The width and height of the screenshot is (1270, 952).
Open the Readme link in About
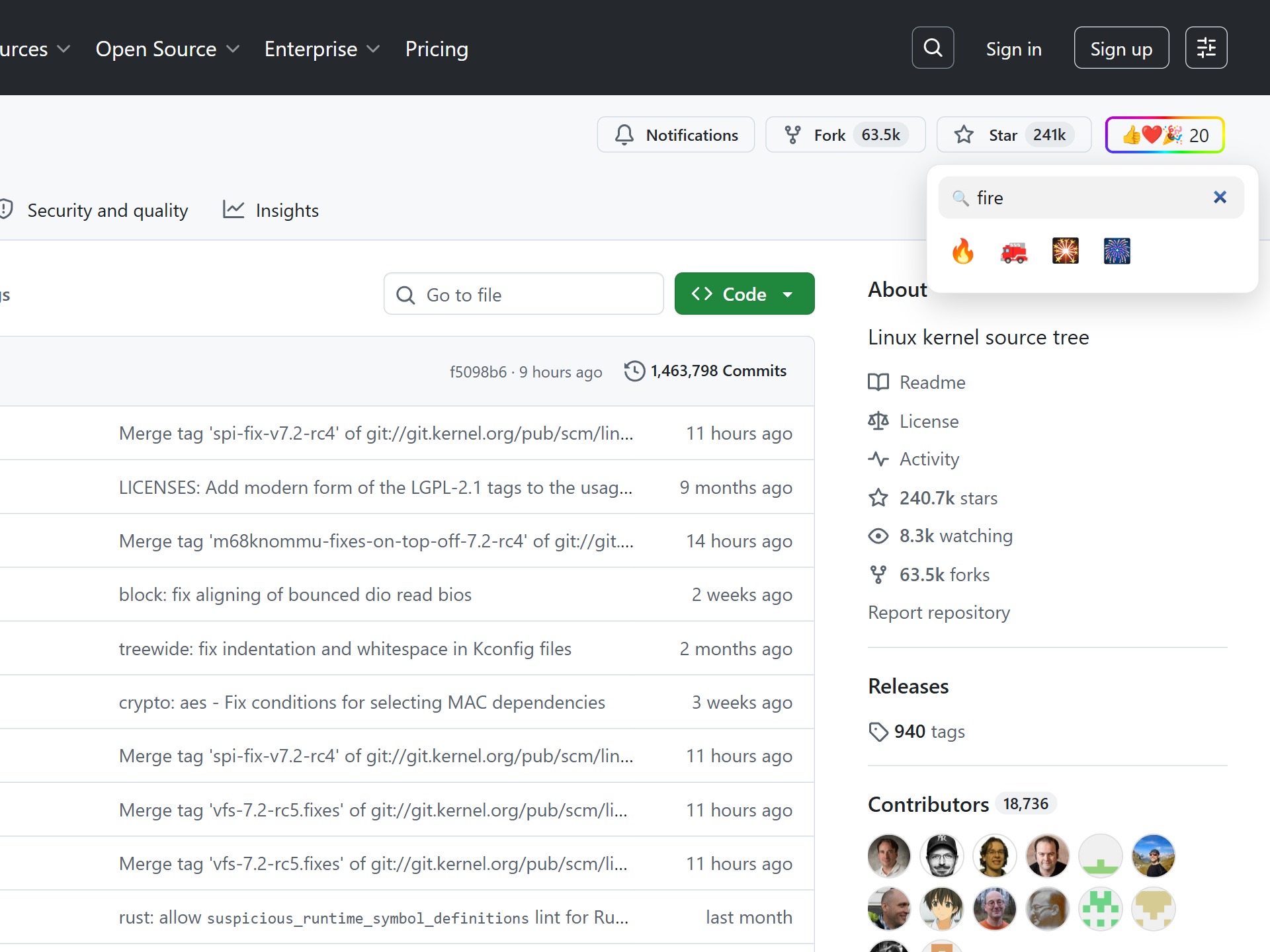pyautogui.click(x=917, y=382)
